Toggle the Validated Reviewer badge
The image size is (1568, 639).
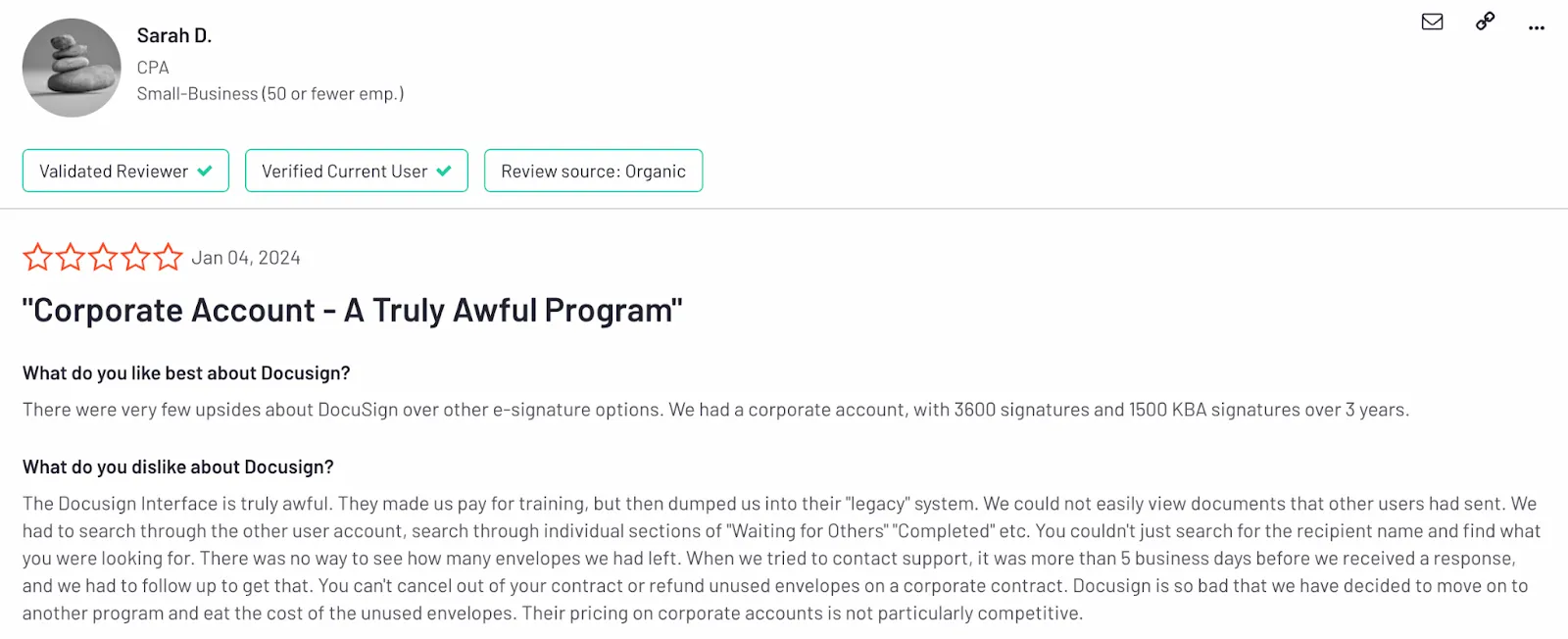(x=124, y=171)
